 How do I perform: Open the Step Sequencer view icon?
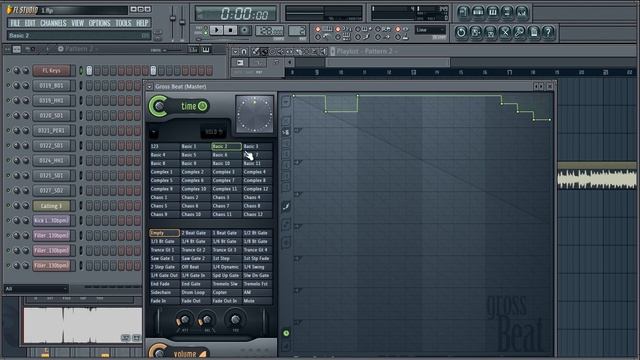click(x=478, y=12)
